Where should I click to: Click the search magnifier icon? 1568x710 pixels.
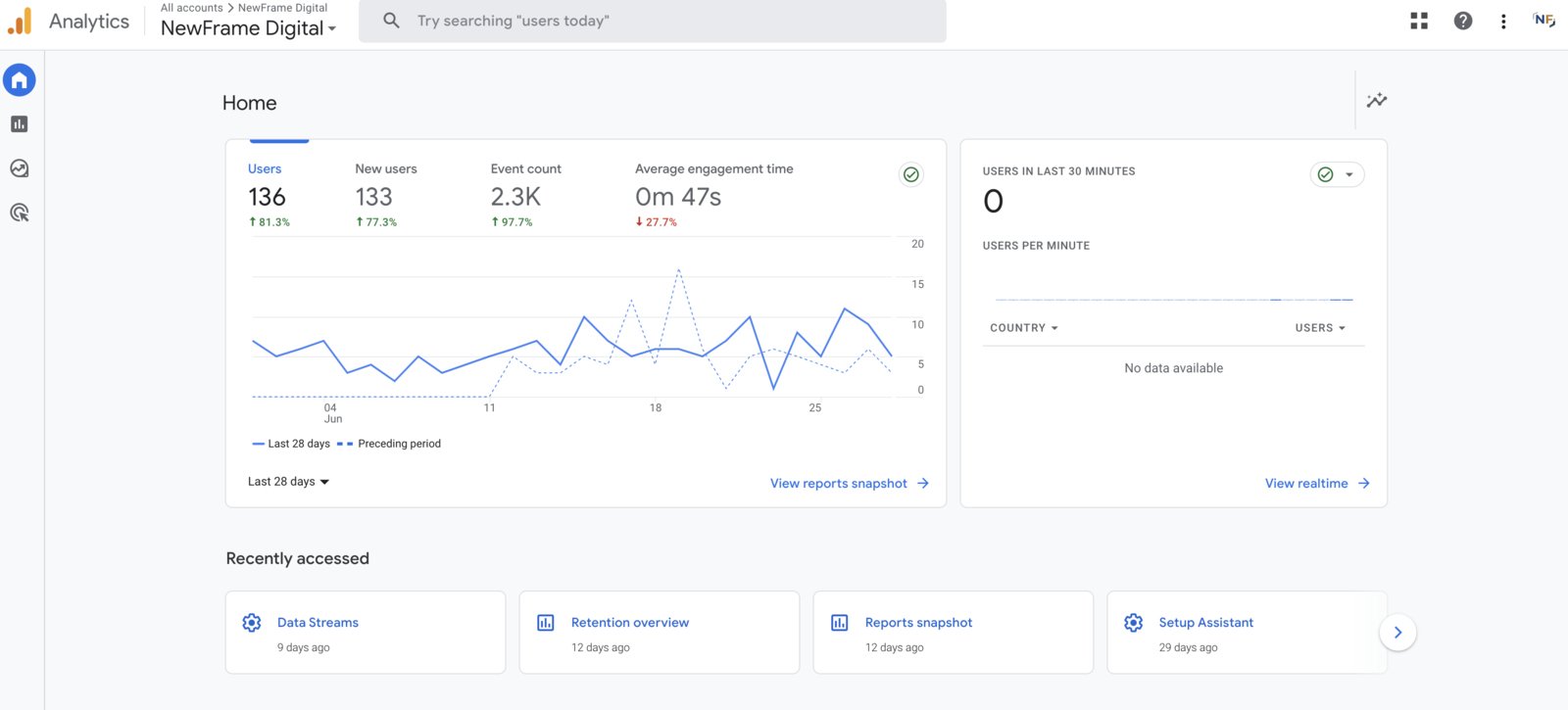coord(391,21)
